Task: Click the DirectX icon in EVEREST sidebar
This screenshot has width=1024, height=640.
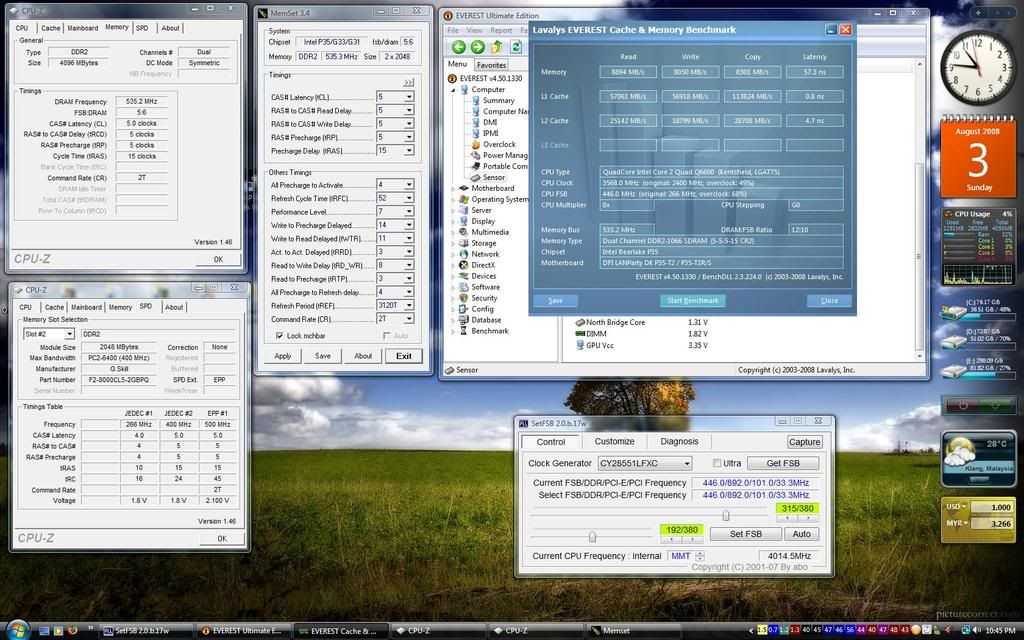Action: pos(479,264)
